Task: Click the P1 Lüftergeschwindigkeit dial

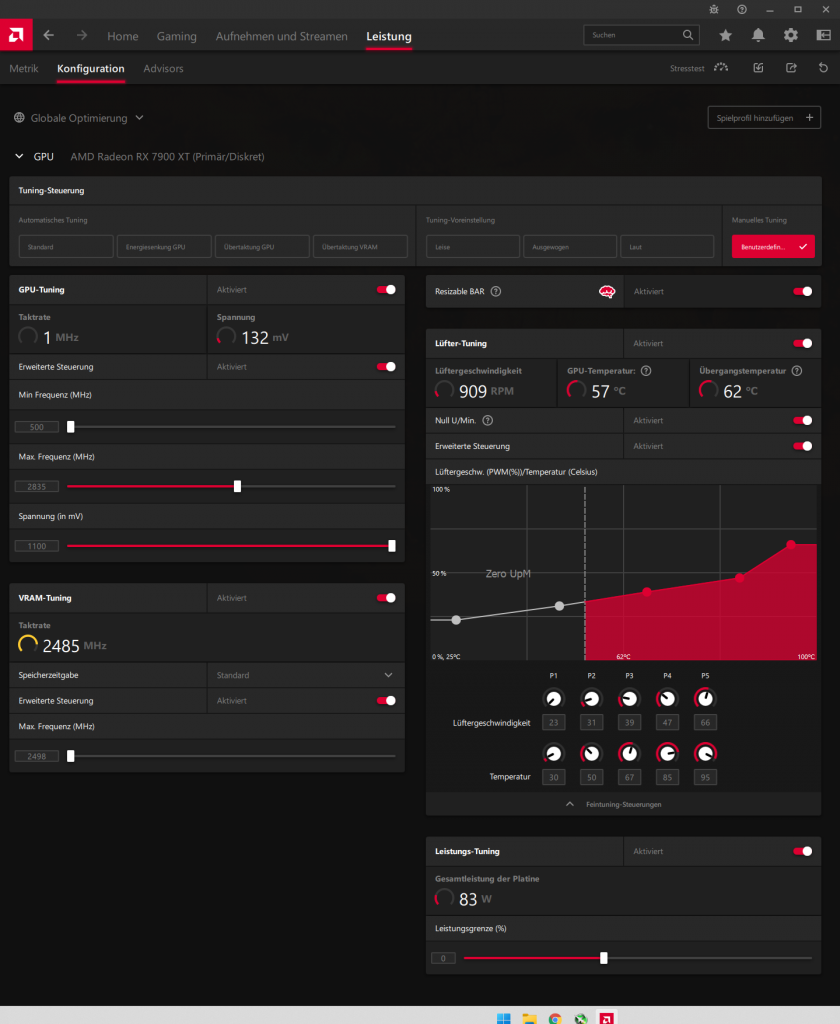Action: tap(553, 699)
